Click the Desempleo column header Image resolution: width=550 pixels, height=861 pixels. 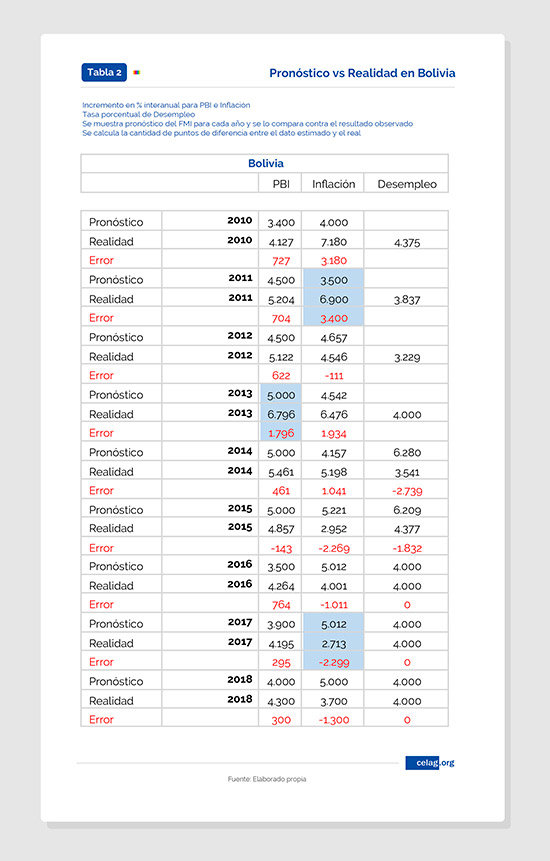pyautogui.click(x=407, y=184)
